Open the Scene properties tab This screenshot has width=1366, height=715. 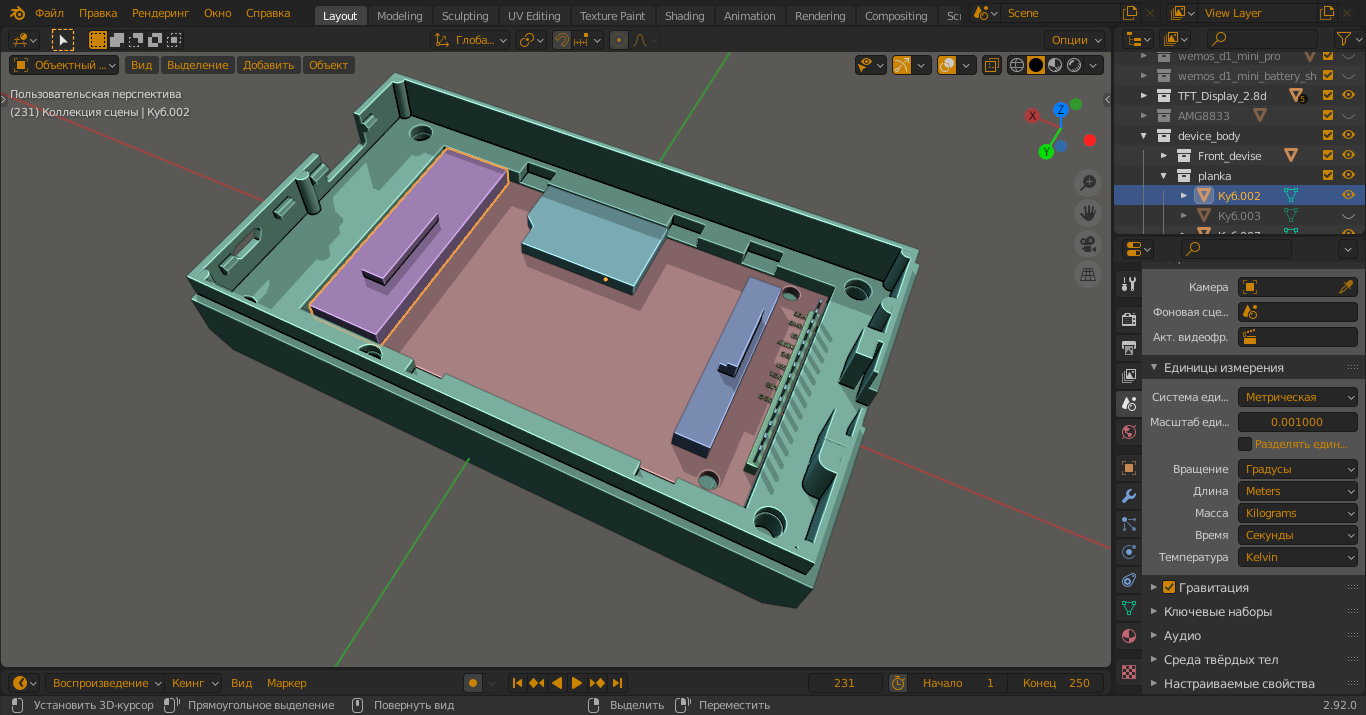point(1129,404)
